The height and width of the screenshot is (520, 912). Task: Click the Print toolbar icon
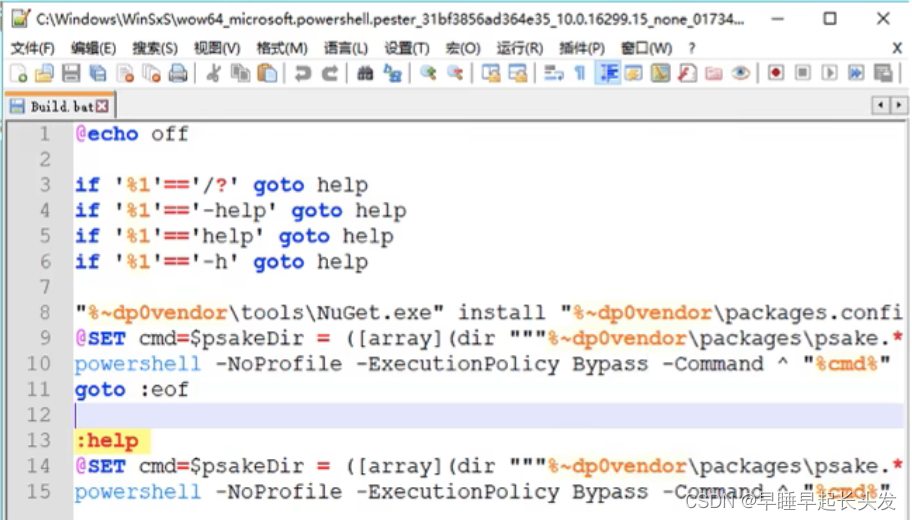178,73
